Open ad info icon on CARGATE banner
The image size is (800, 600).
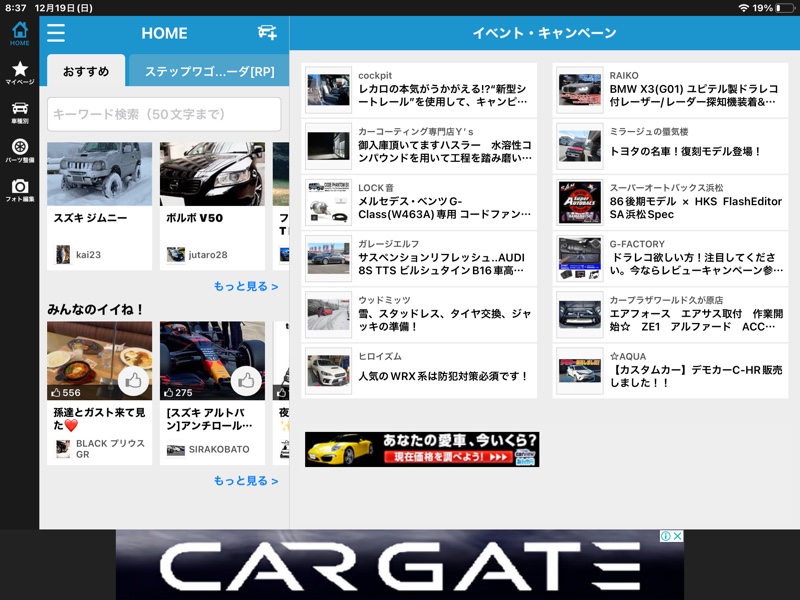tap(665, 536)
